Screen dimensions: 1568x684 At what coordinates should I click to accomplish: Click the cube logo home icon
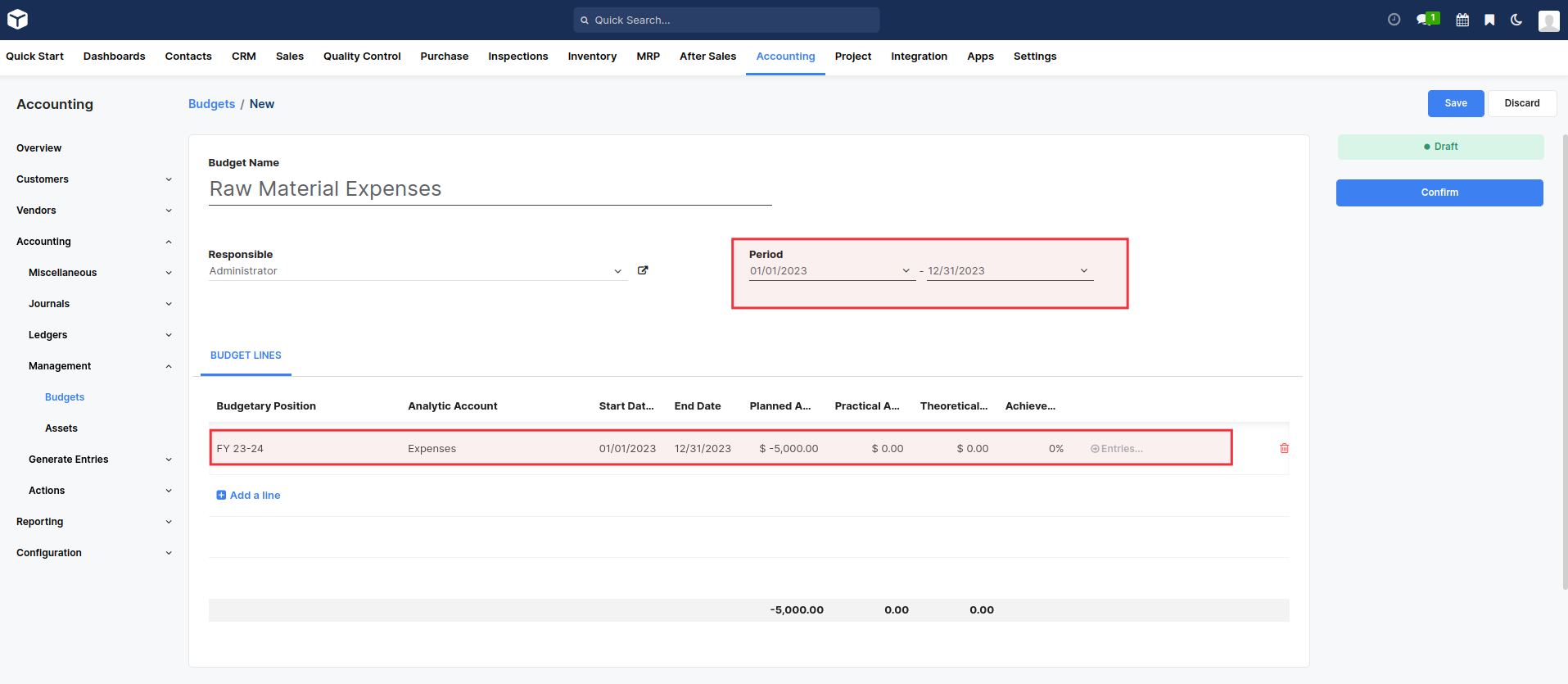tap(17, 20)
